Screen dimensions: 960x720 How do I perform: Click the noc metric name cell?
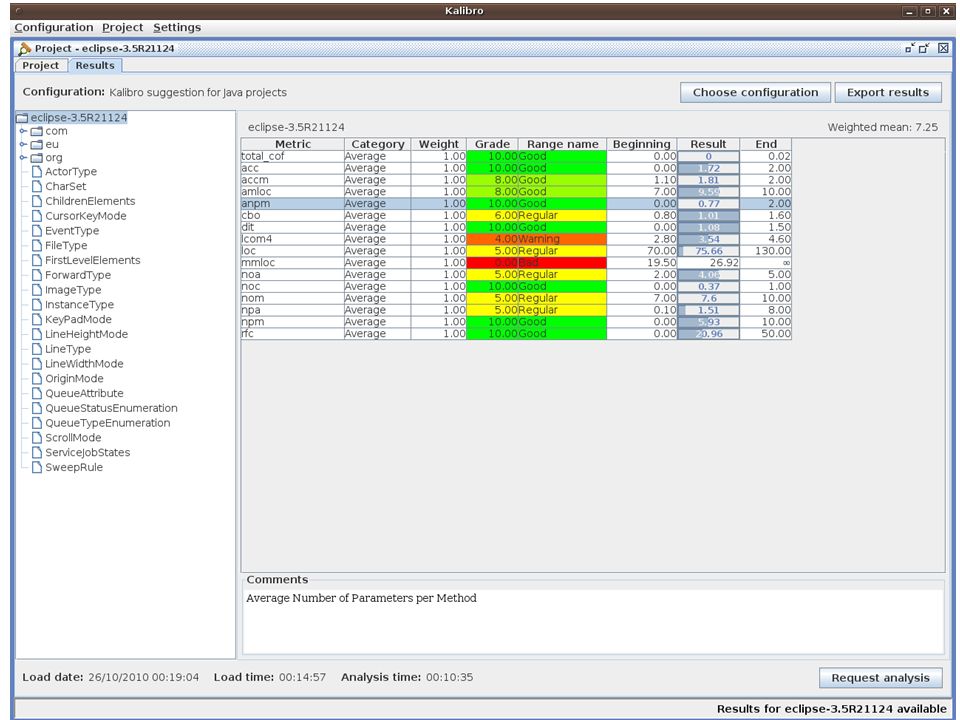click(293, 287)
